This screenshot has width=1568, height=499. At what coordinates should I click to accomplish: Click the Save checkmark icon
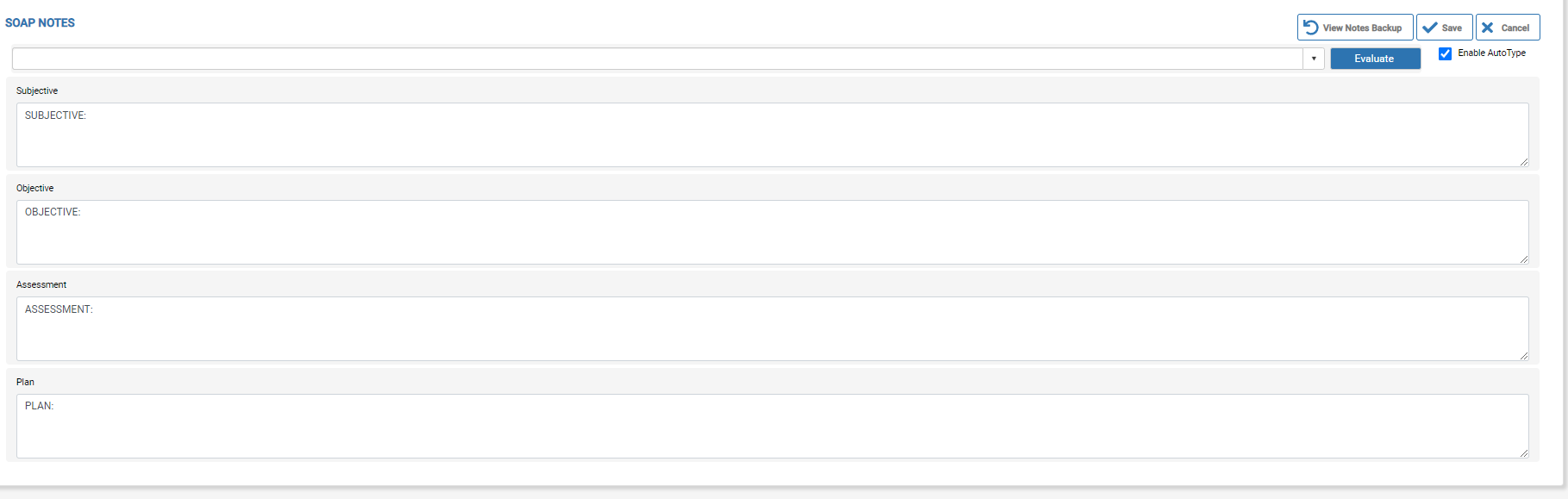coord(1430,28)
